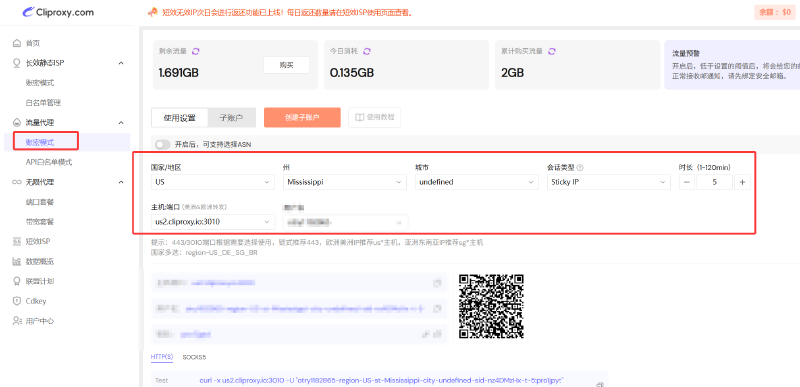This screenshot has width=800, height=387.
Task: Click the 购买 purchase button
Action: point(286,65)
